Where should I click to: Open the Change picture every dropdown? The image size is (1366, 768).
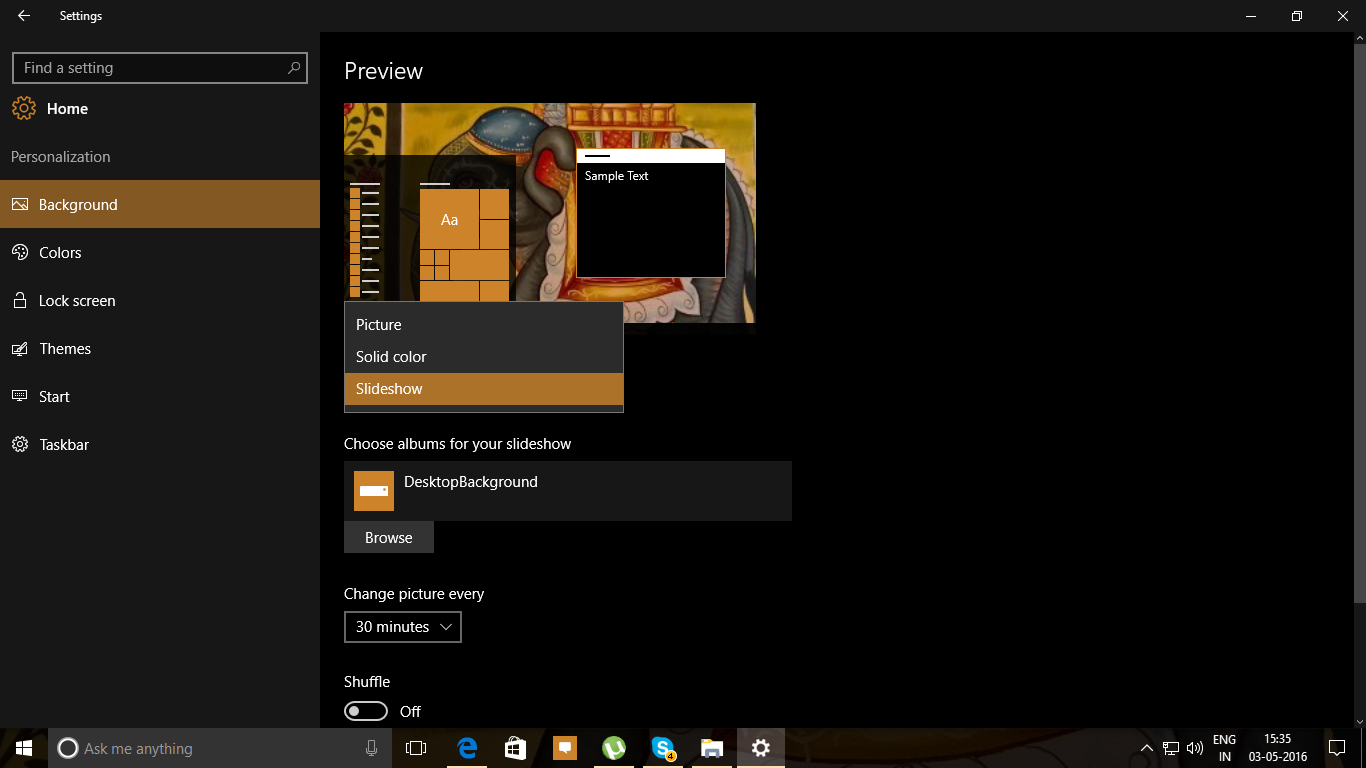402,627
